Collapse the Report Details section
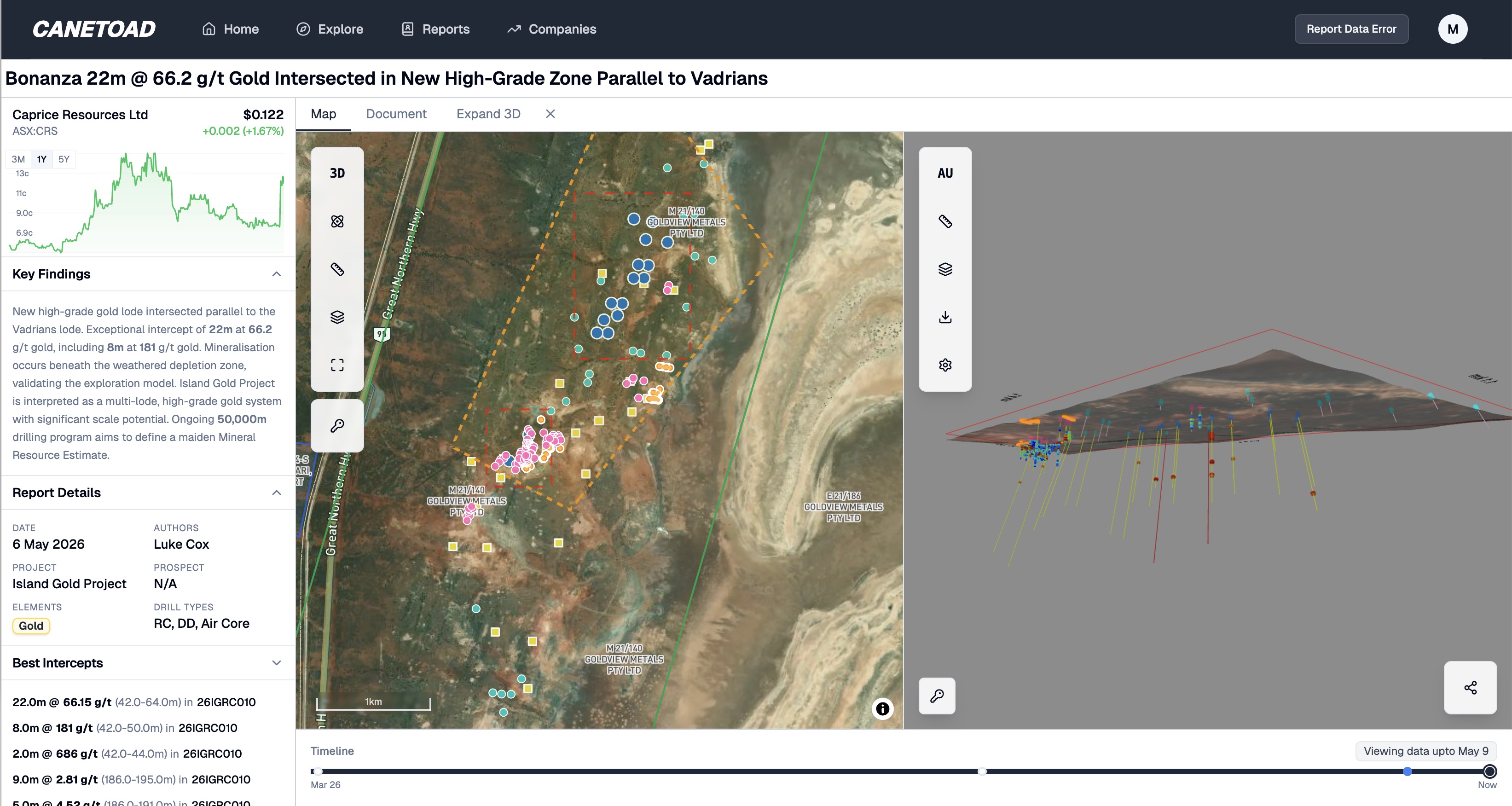 click(x=277, y=493)
